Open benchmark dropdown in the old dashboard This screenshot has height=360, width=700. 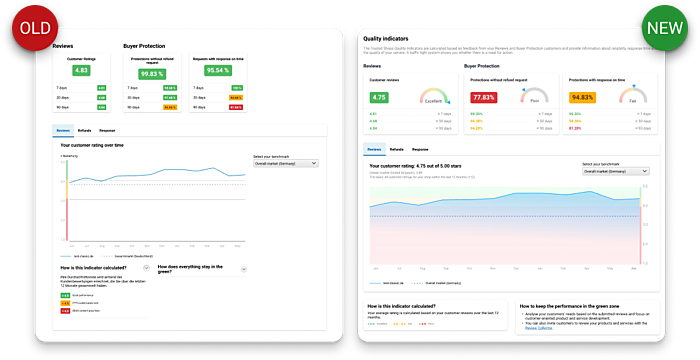click(x=286, y=163)
